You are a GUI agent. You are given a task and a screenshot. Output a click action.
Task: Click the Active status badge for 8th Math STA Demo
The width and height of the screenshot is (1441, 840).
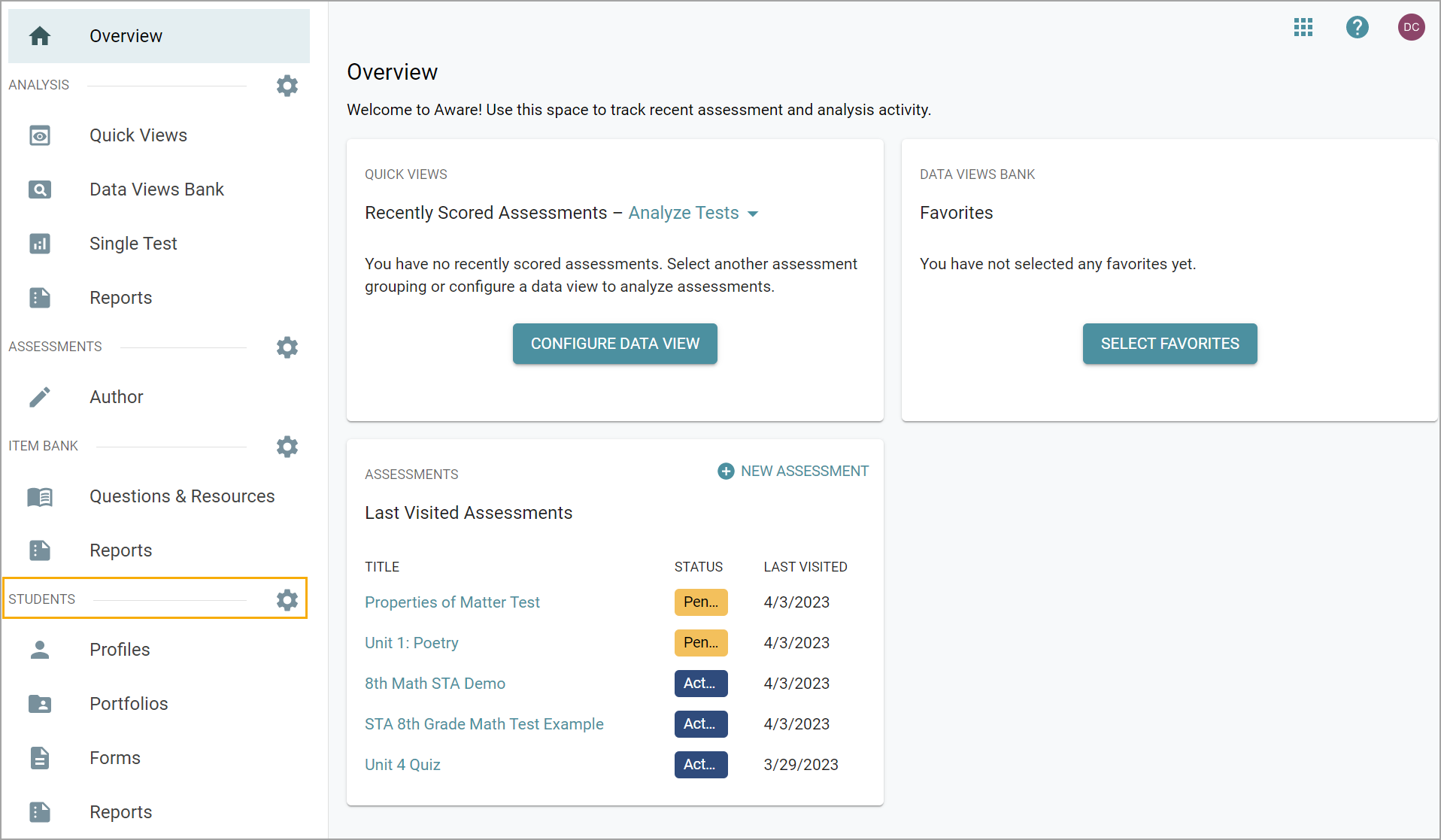[x=700, y=684]
